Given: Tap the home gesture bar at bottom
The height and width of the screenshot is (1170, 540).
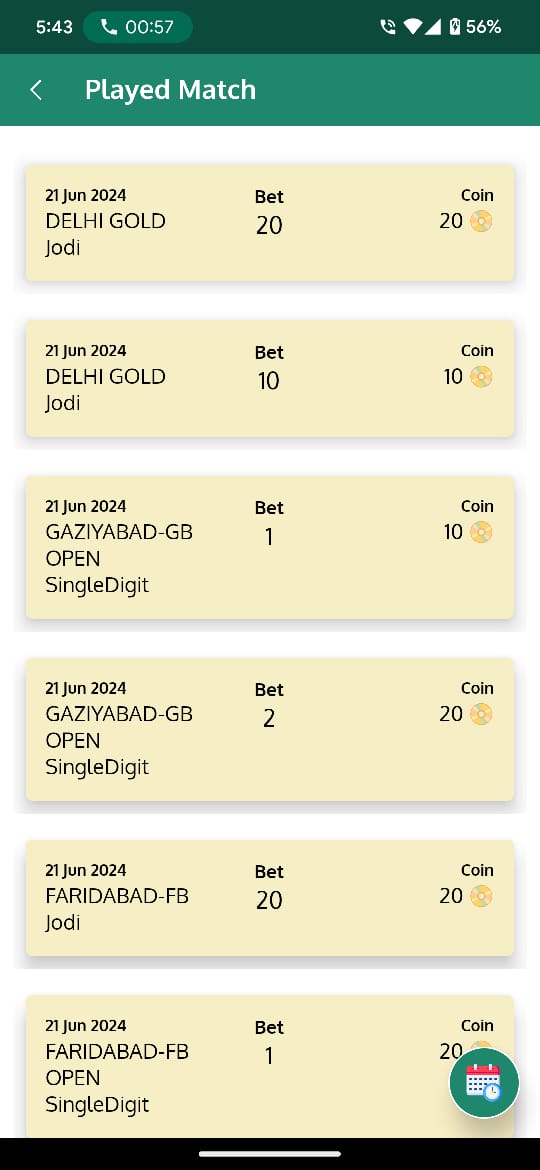Looking at the screenshot, I should pos(270,1154).
